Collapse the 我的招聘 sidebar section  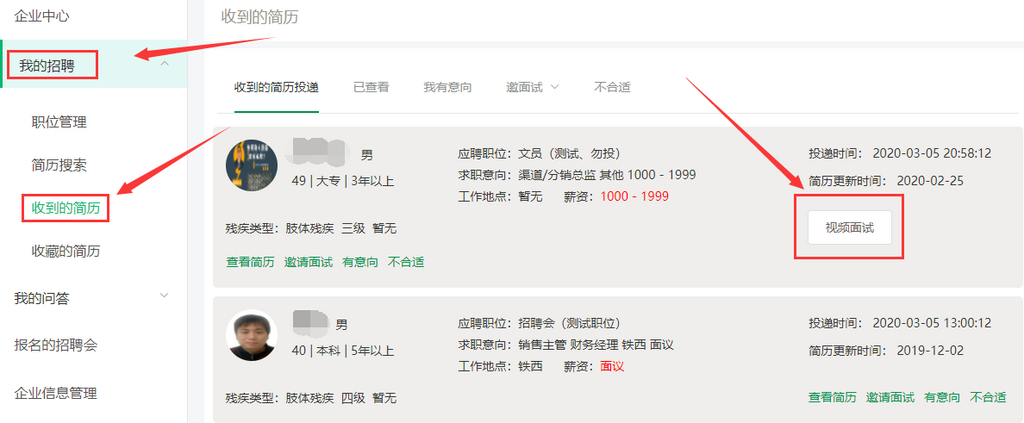165,65
